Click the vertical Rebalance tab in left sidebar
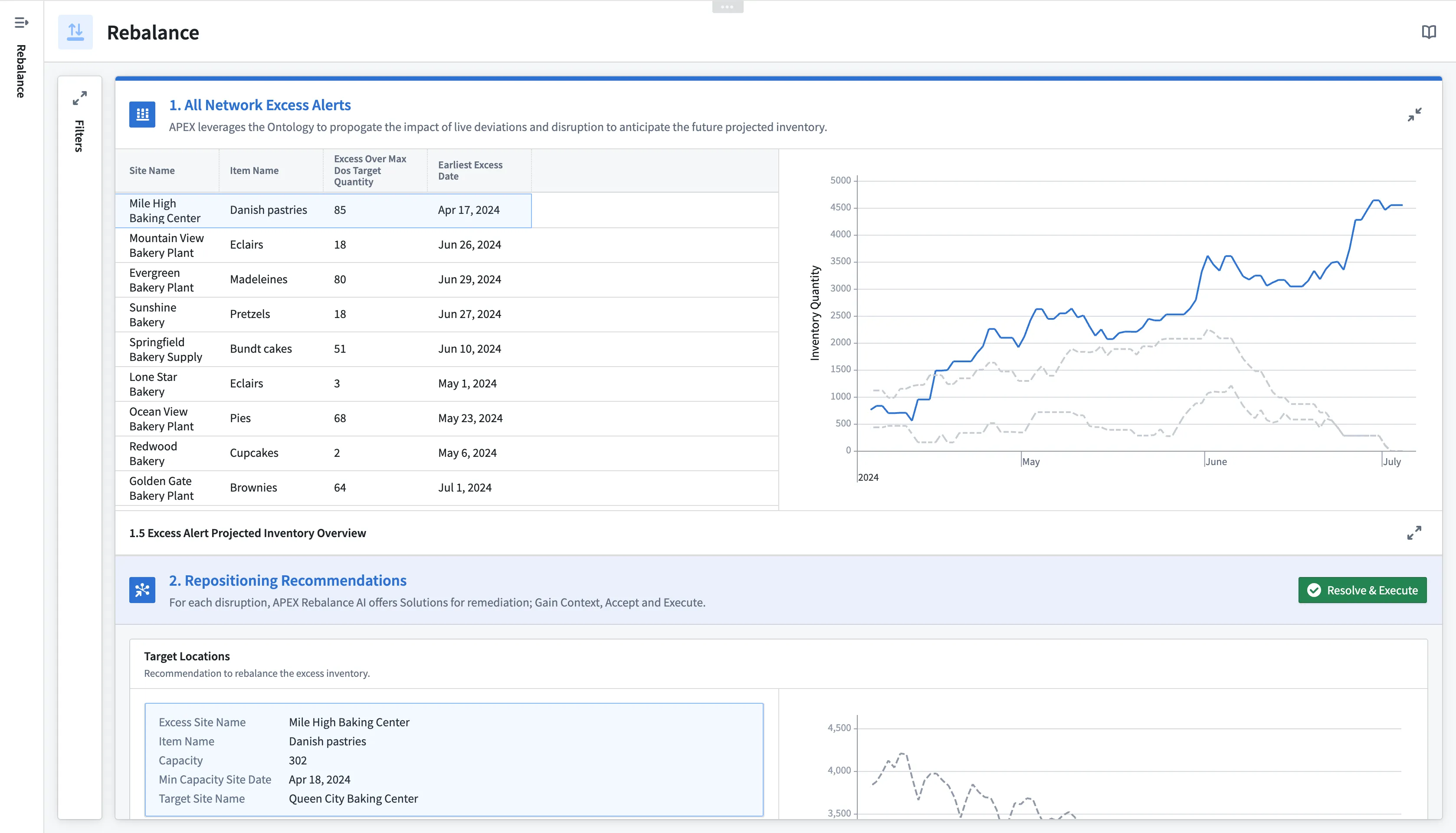 [21, 72]
